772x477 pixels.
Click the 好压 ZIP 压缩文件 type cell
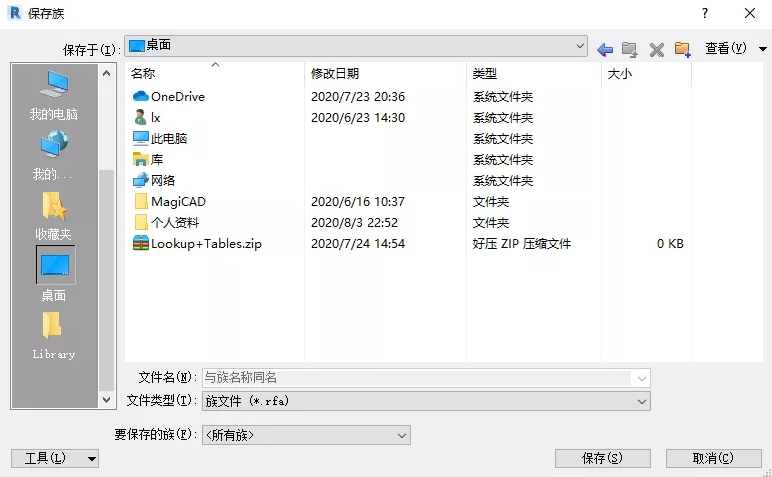tap(522, 244)
